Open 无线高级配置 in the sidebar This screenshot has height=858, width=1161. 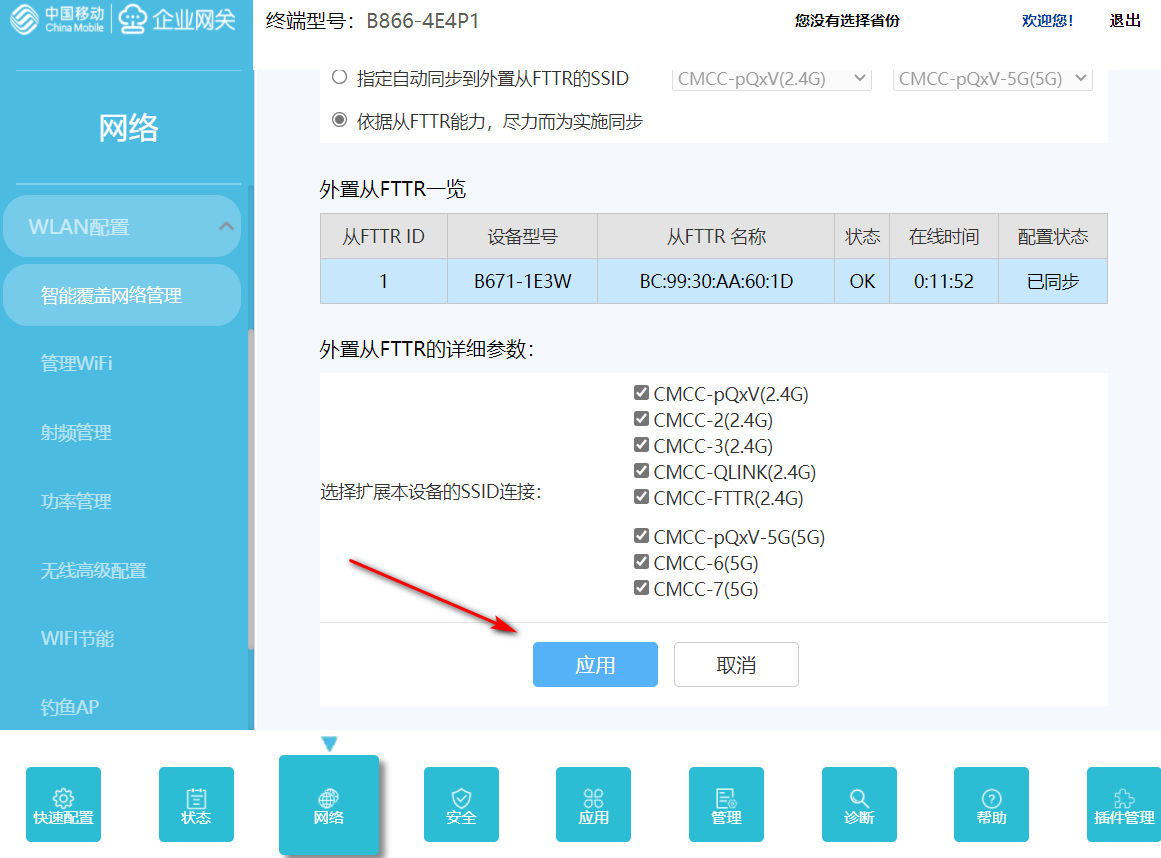(x=93, y=570)
